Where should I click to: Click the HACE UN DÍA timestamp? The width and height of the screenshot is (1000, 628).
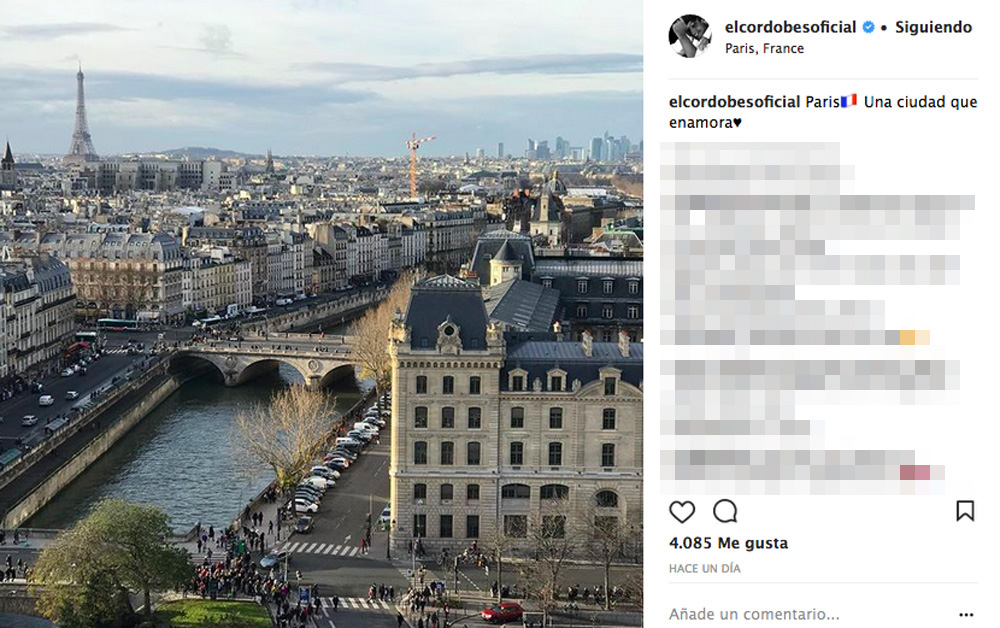(x=705, y=568)
